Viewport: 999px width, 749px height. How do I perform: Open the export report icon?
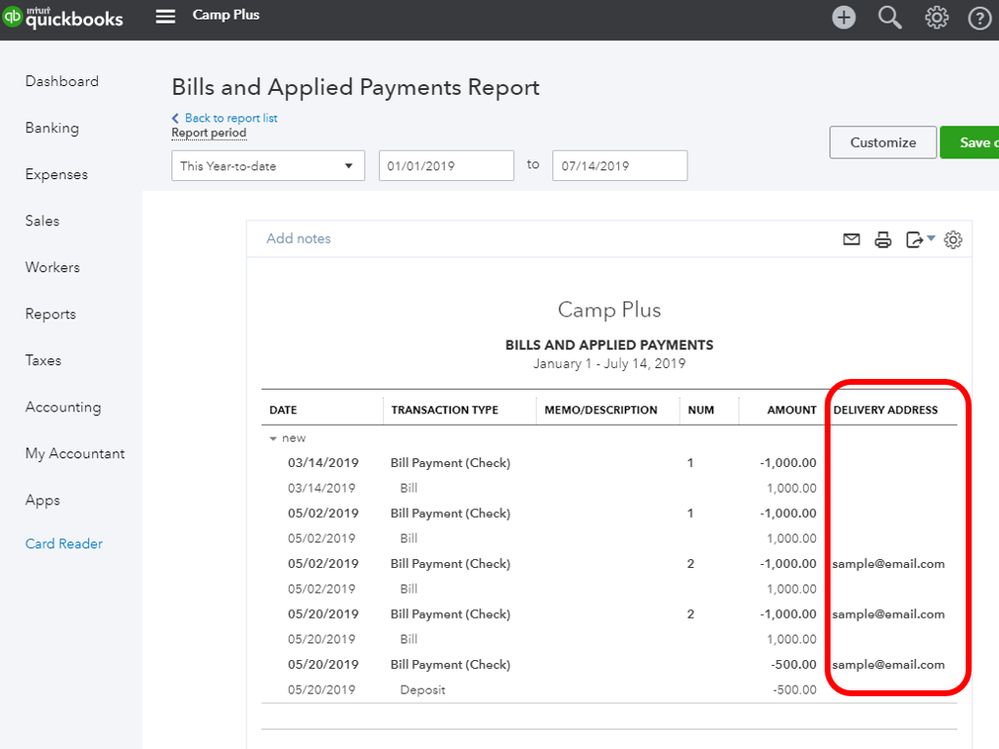click(914, 239)
